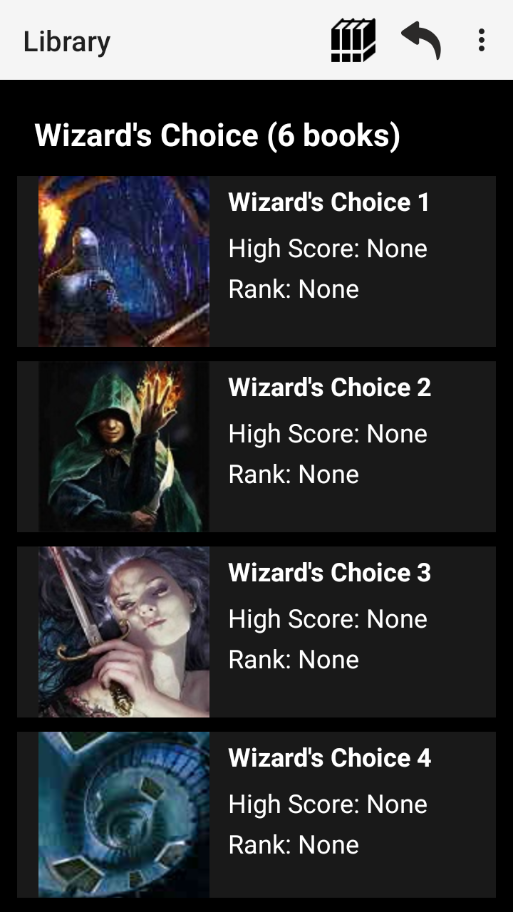
Task: Open Wizard's Choice 2 title
Action: [330, 387]
